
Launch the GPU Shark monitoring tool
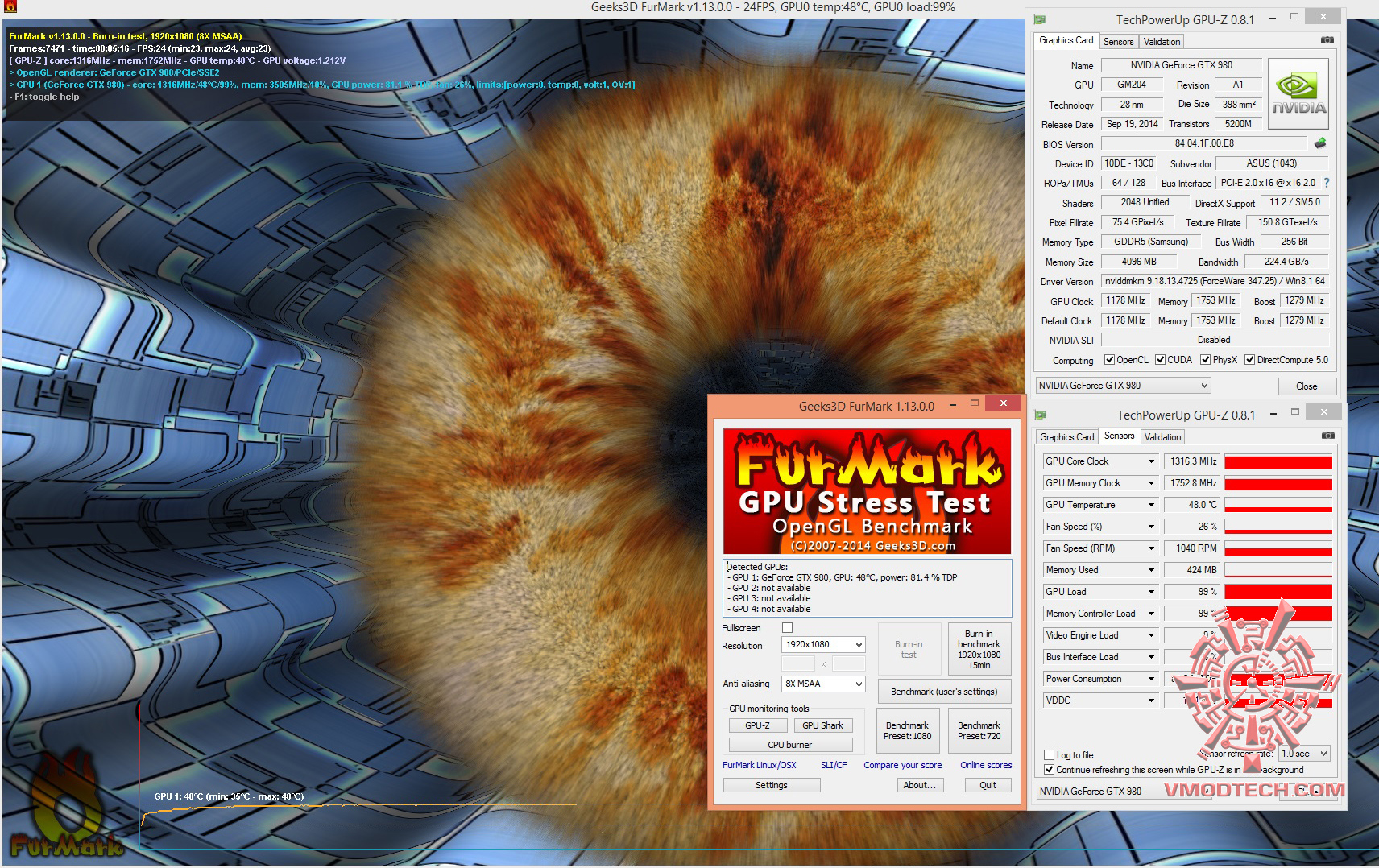pyautogui.click(x=822, y=725)
